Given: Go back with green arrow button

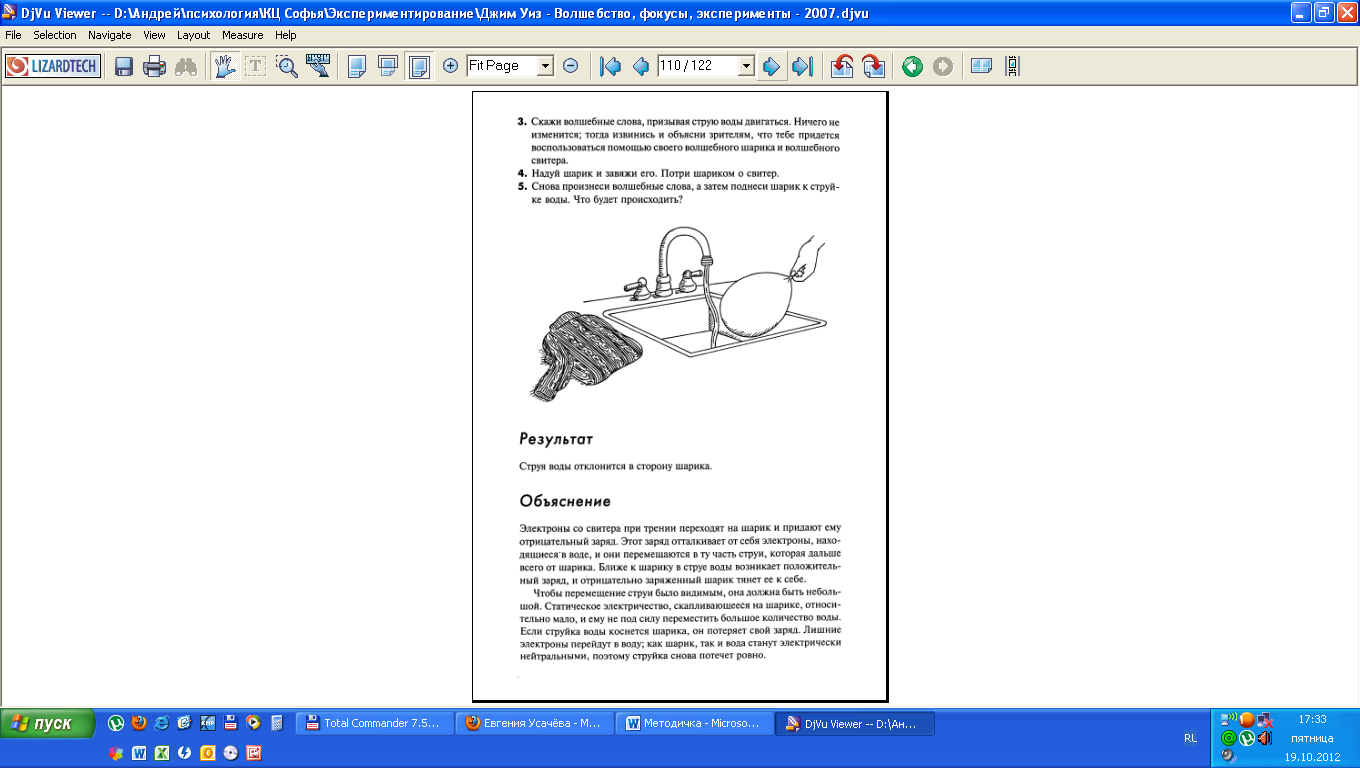Looking at the screenshot, I should [912, 66].
